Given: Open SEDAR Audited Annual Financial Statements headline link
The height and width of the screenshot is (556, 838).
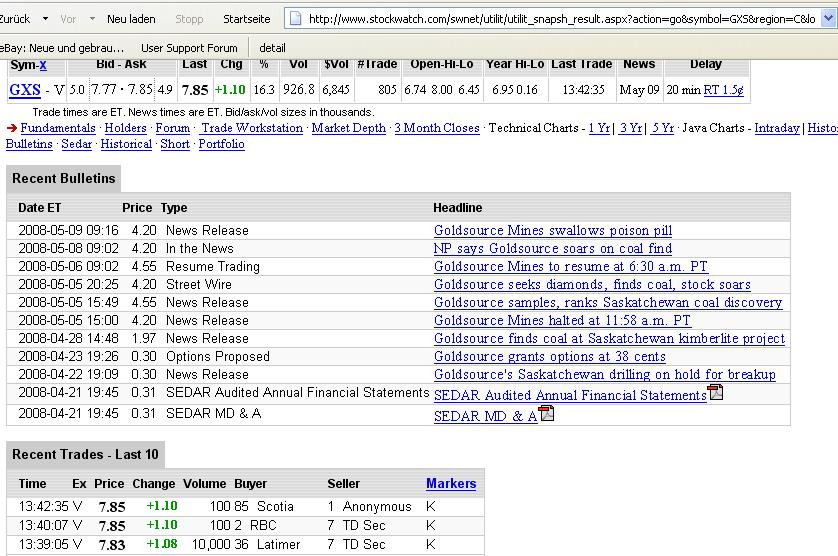Looking at the screenshot, I should point(570,396).
